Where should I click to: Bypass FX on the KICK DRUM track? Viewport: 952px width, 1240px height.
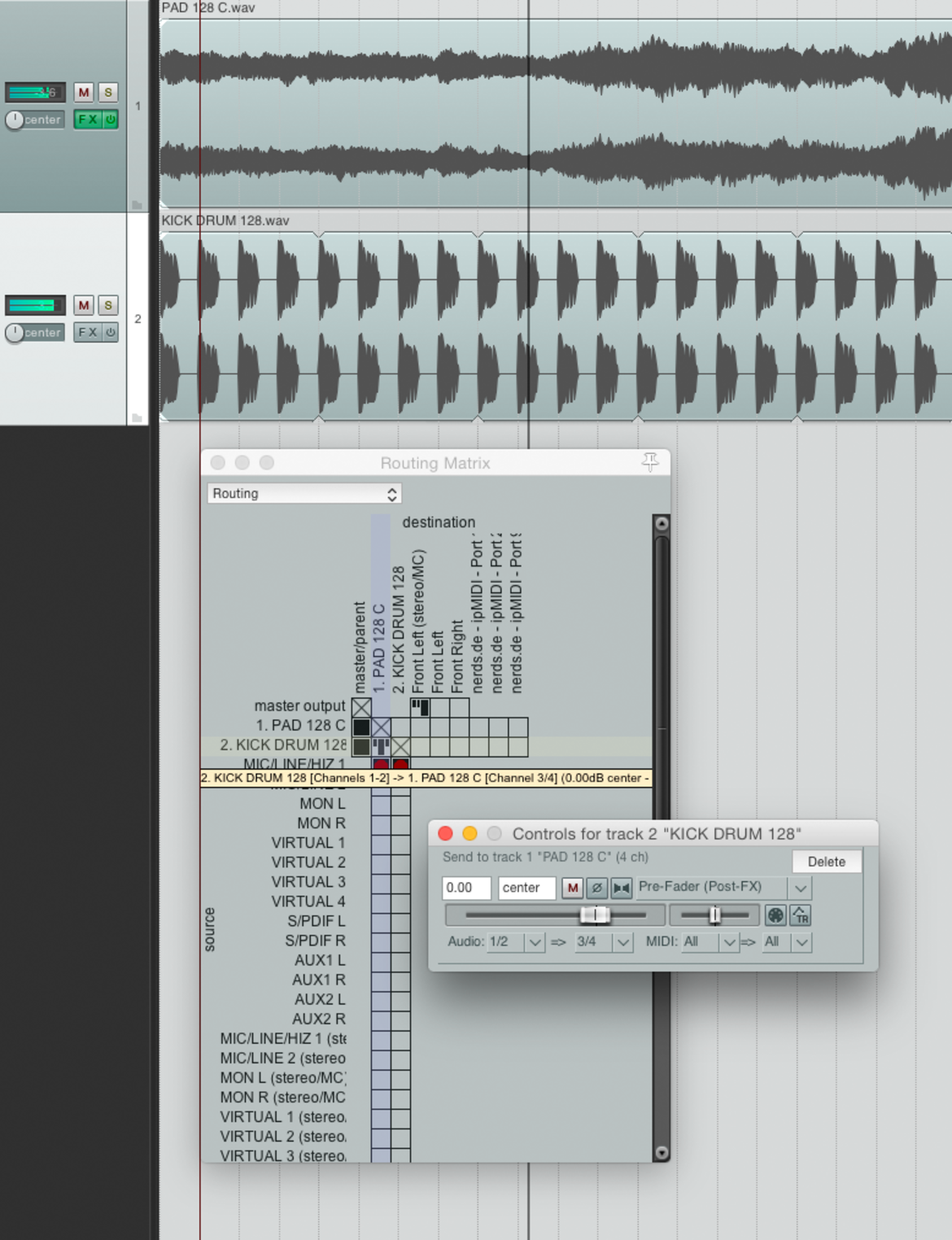click(x=111, y=332)
